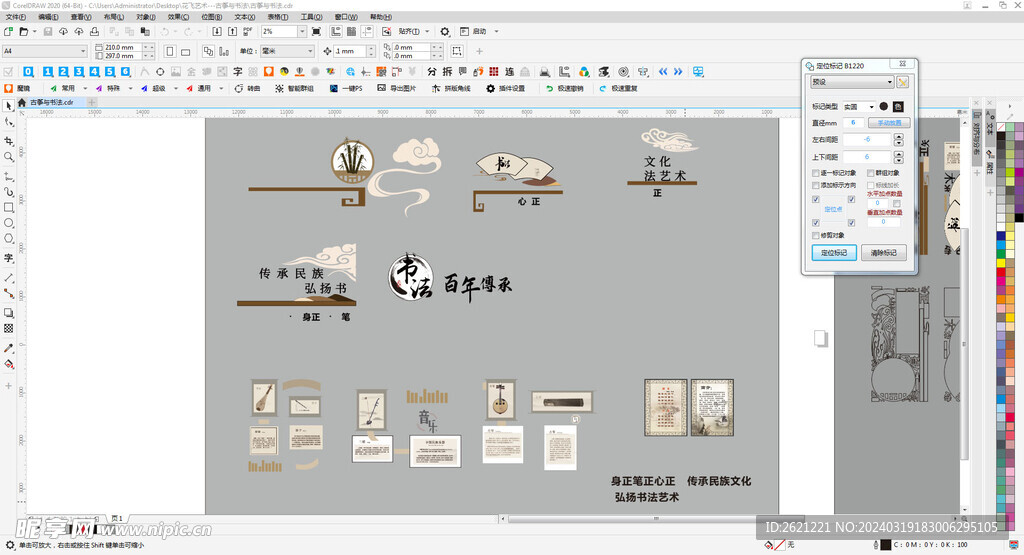Click the 清除标记 button
This screenshot has height=555, width=1024.
point(884,253)
